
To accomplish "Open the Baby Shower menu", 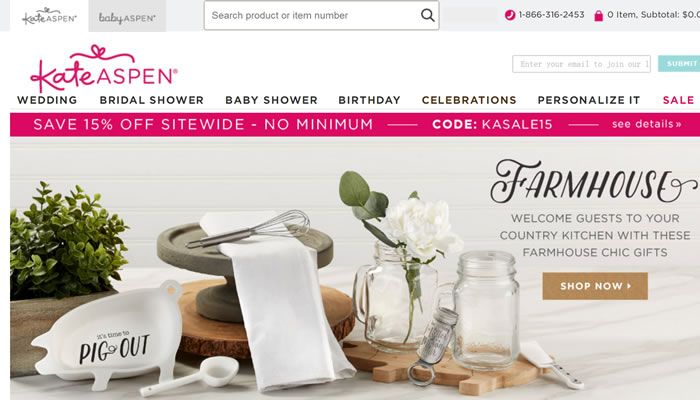I will coord(271,100).
